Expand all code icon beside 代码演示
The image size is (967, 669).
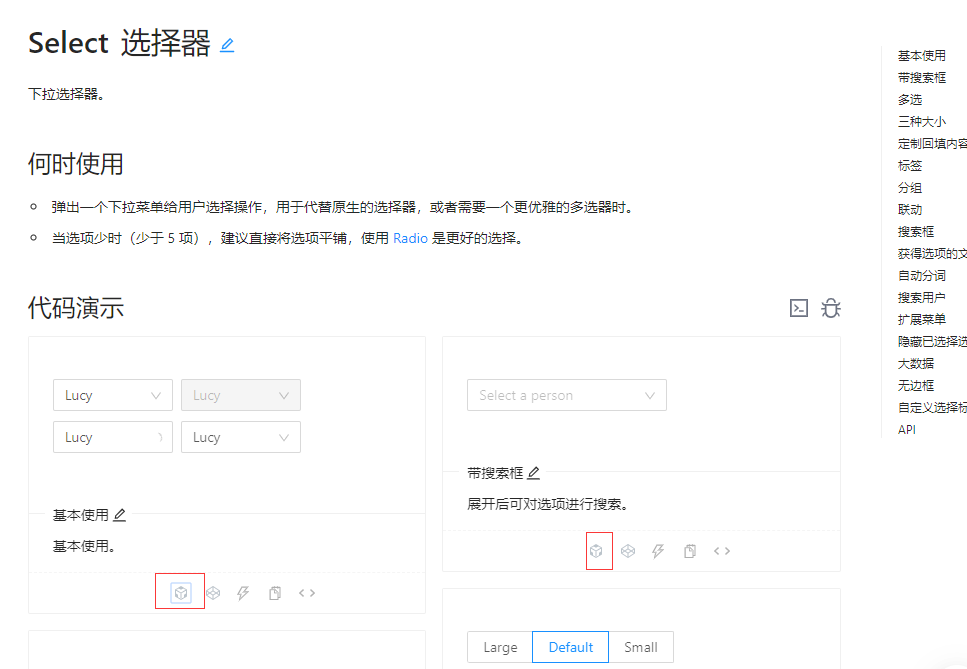pyautogui.click(x=799, y=308)
